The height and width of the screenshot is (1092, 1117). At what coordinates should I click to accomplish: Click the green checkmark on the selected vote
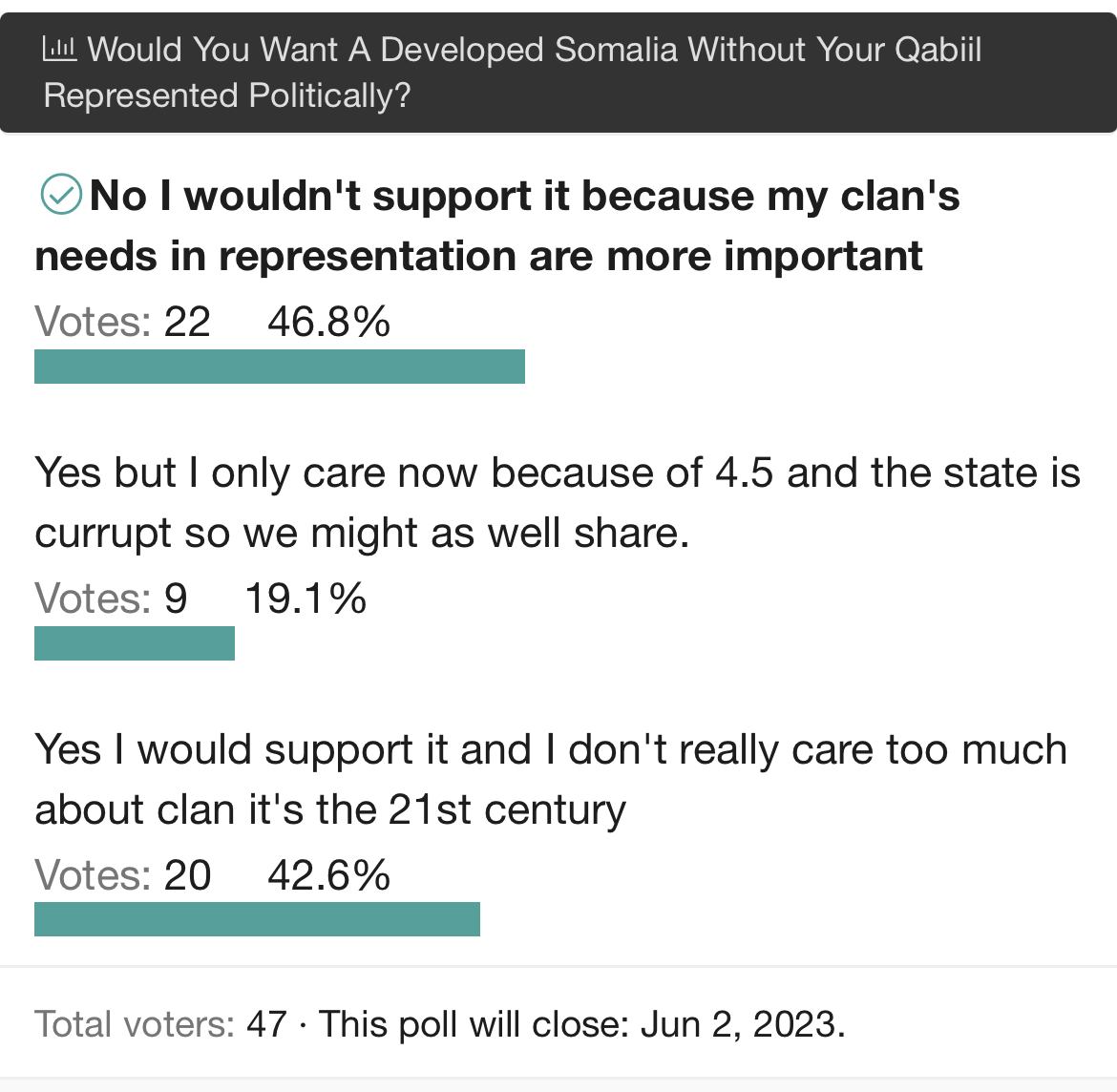pyautogui.click(x=61, y=194)
